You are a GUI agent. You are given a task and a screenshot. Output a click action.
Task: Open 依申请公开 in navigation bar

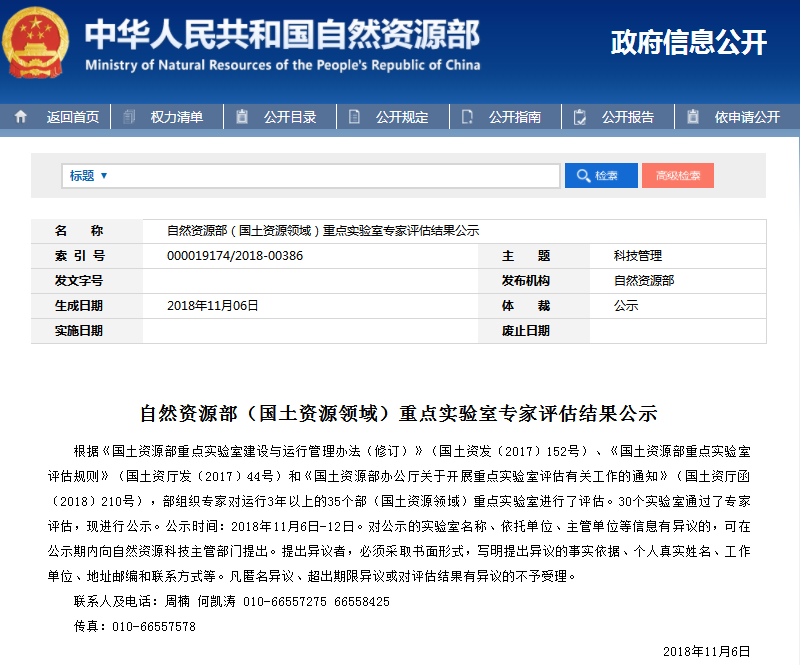[x=747, y=117]
